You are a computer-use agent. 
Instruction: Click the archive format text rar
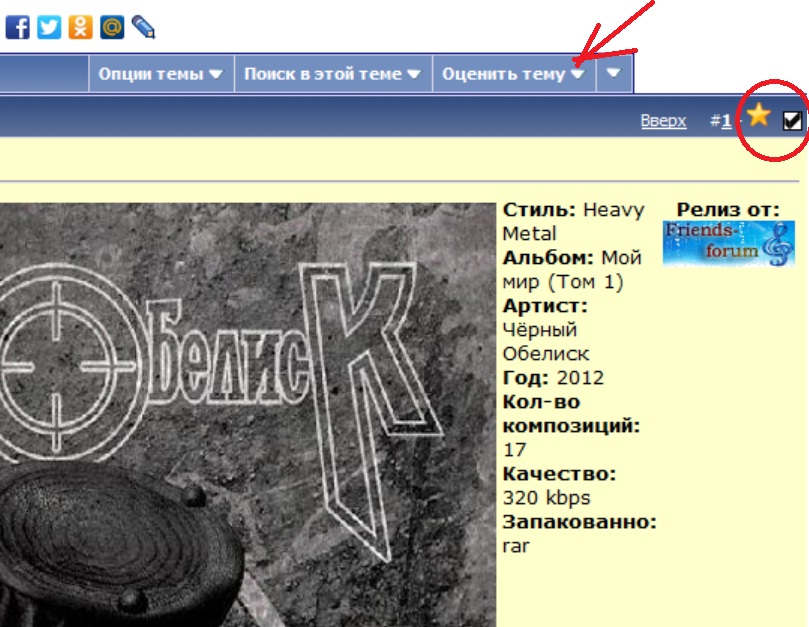(516, 546)
